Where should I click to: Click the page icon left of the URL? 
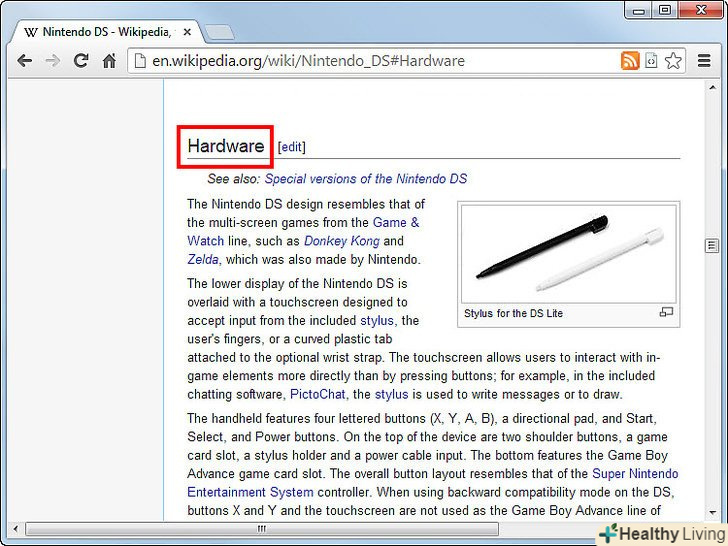139,61
